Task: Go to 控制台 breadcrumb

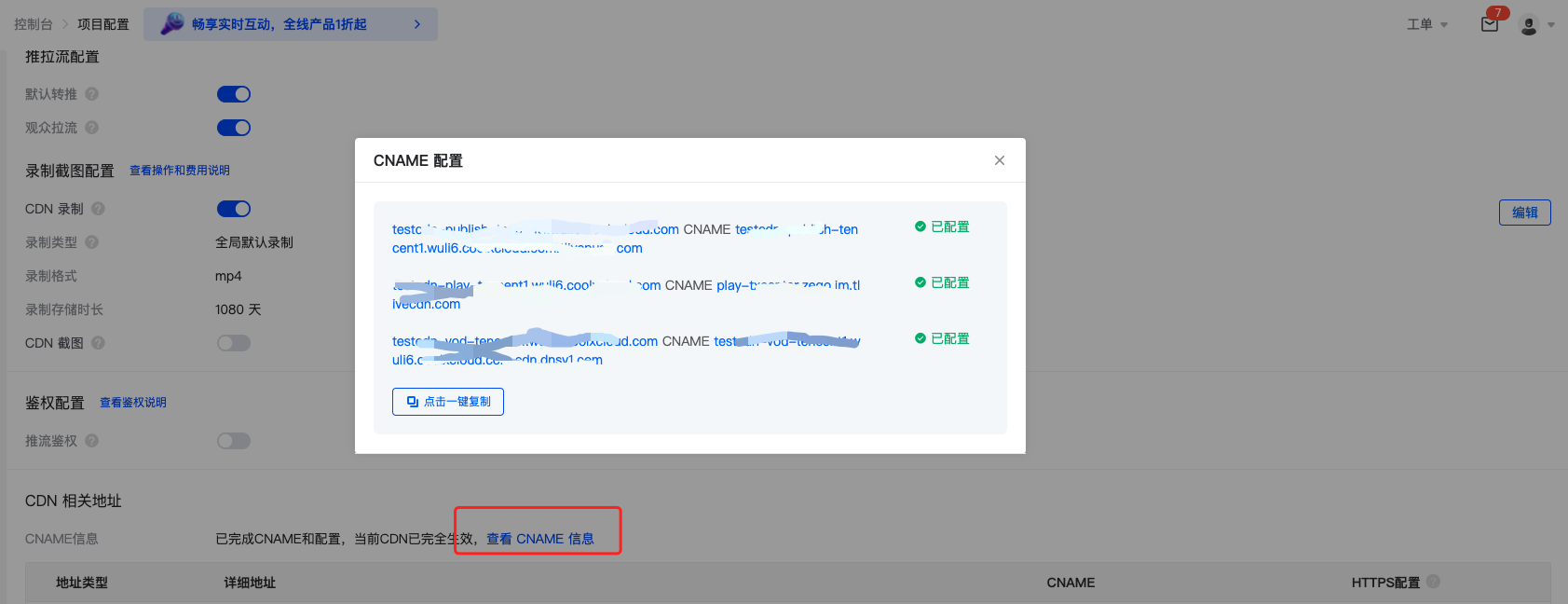Action: 34,24
